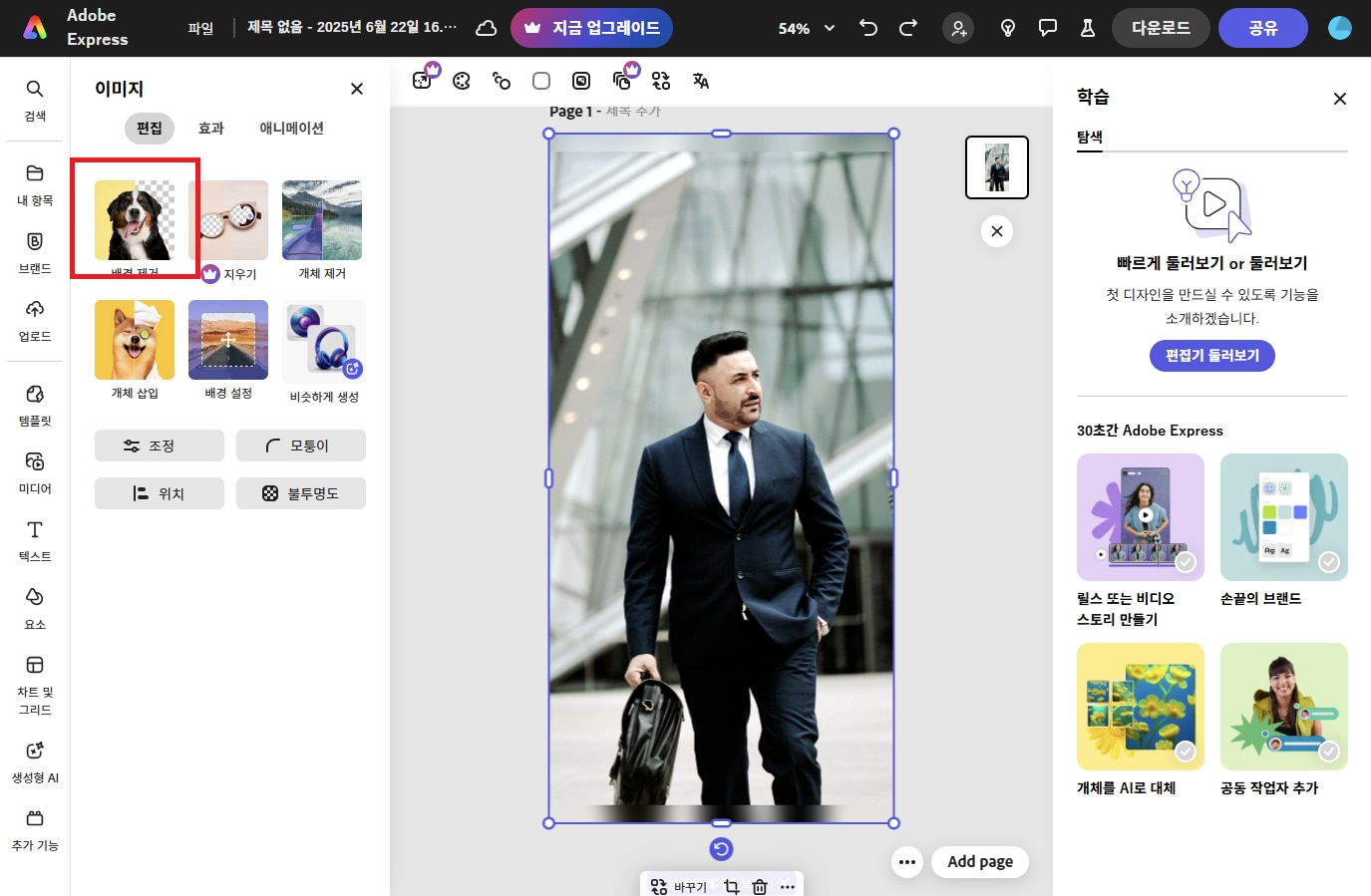The image size is (1371, 896).
Task: Open the 요소 elements panel
Action: pos(35,609)
